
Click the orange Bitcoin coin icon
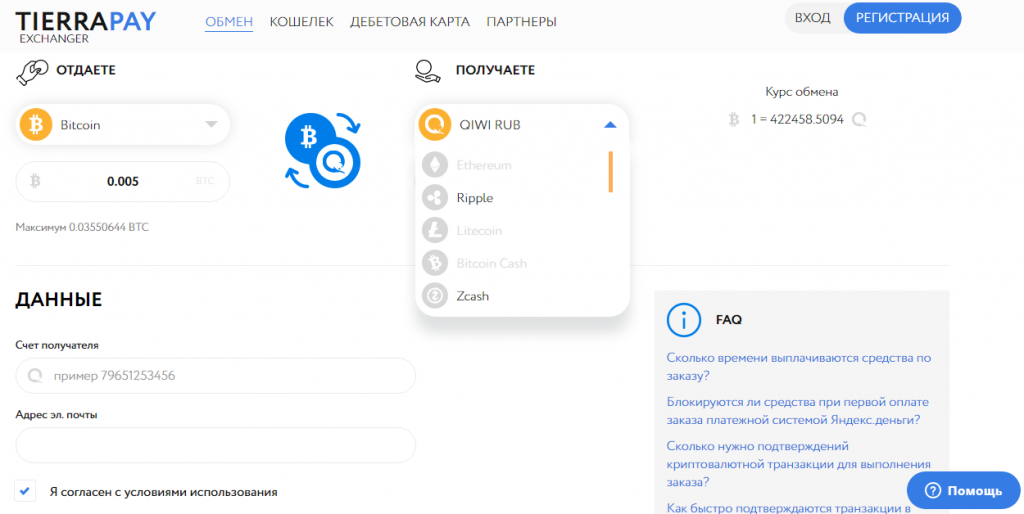(x=36, y=125)
